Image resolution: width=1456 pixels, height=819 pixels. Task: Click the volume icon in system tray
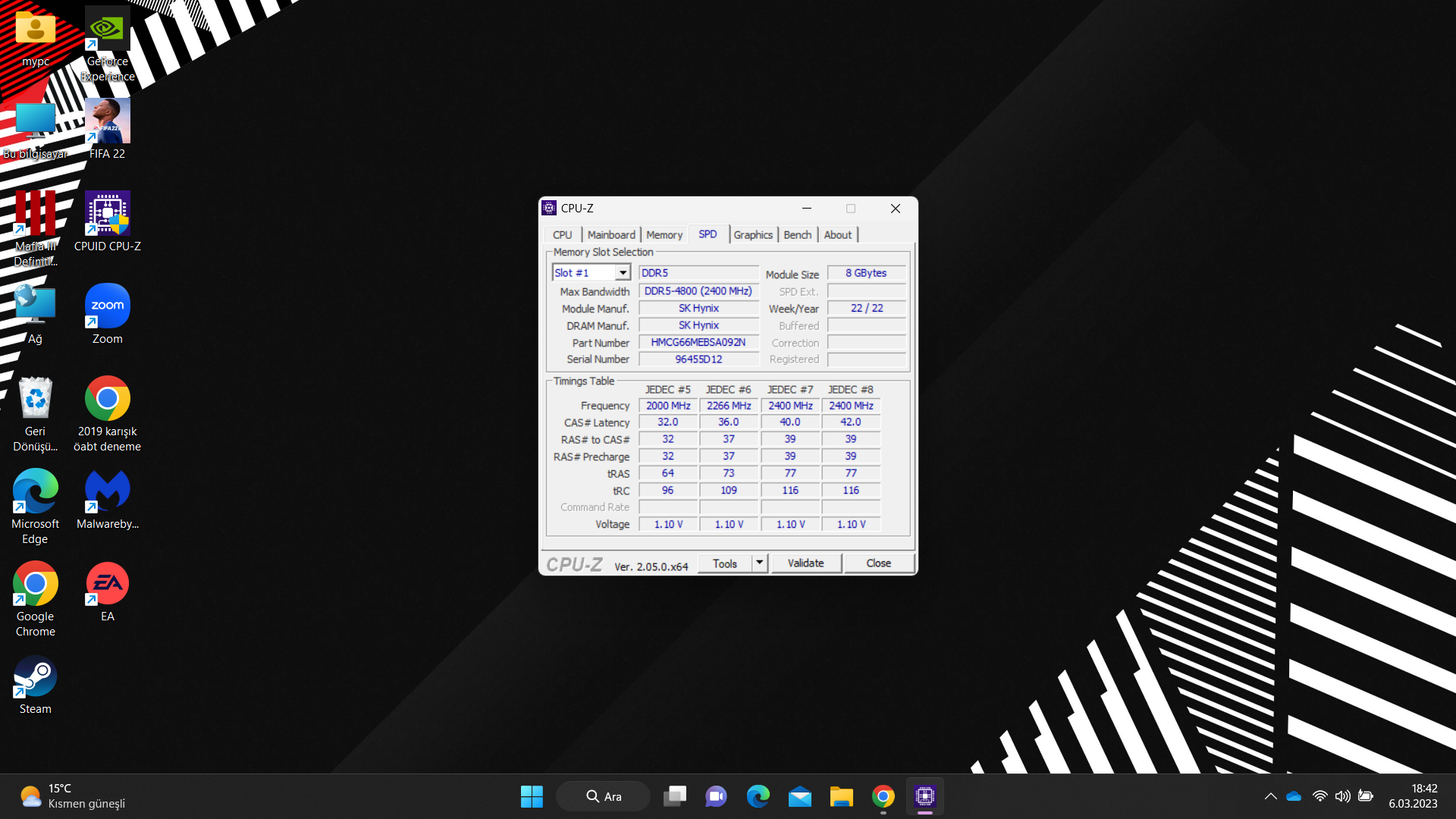(1342, 796)
